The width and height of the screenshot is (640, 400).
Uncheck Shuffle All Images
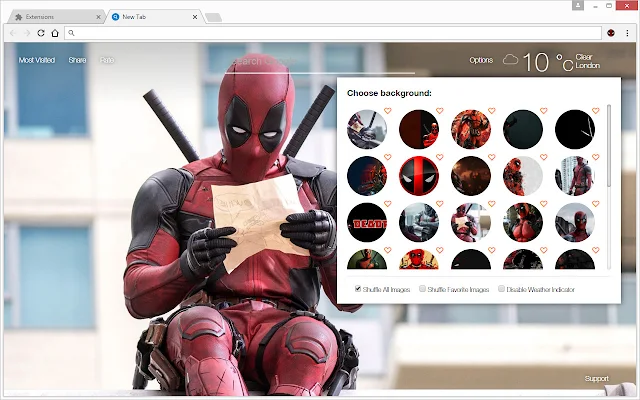358,289
